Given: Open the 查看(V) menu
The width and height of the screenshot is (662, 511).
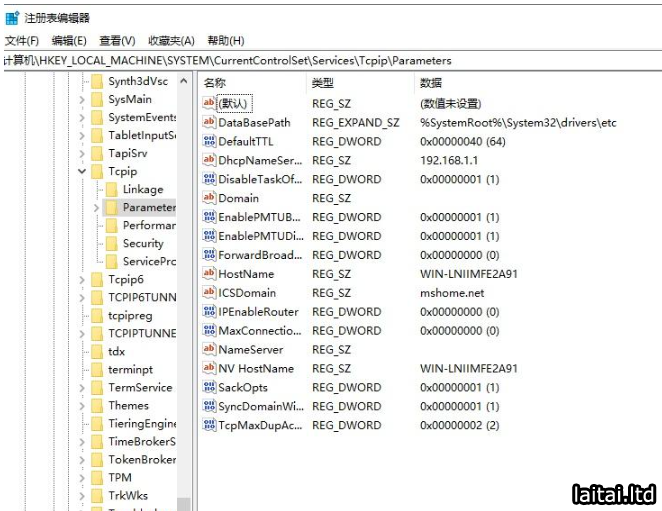Looking at the screenshot, I should tap(117, 40).
